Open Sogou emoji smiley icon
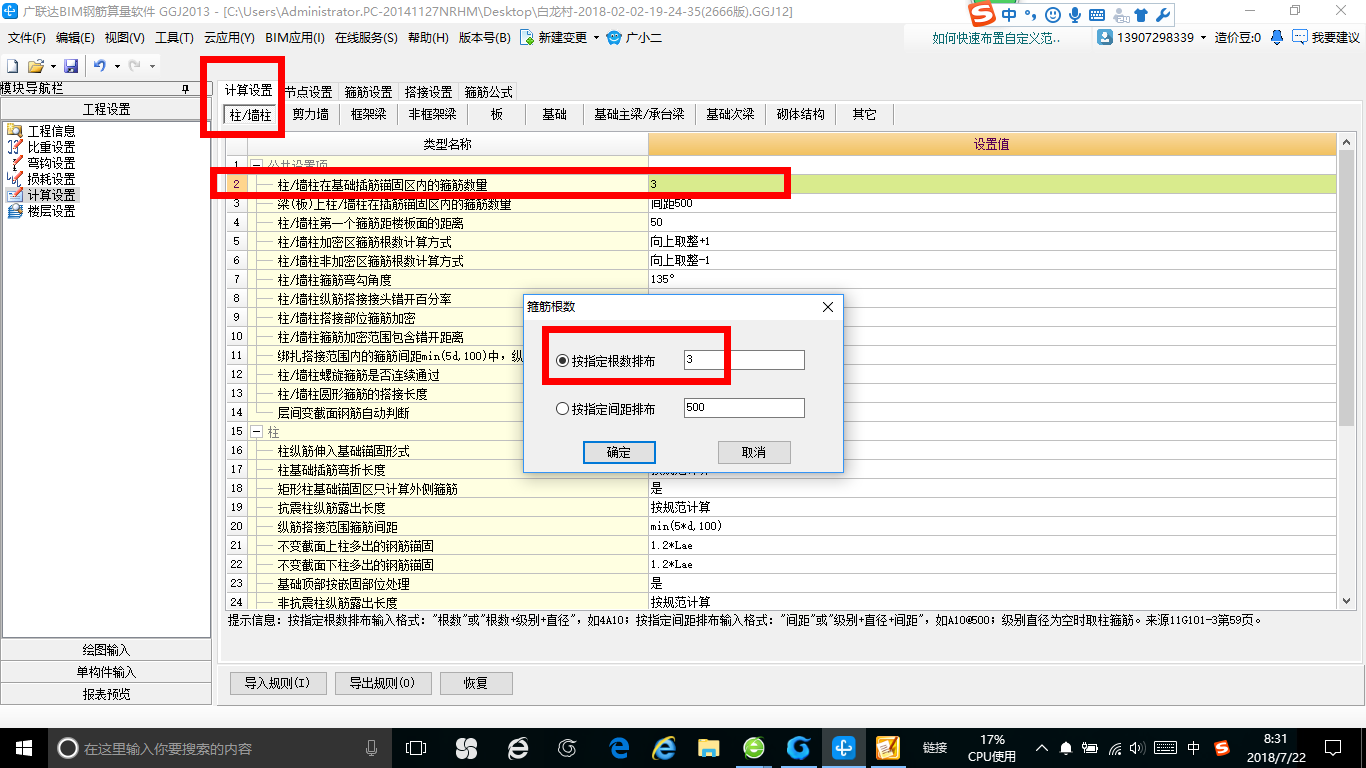 click(1053, 15)
